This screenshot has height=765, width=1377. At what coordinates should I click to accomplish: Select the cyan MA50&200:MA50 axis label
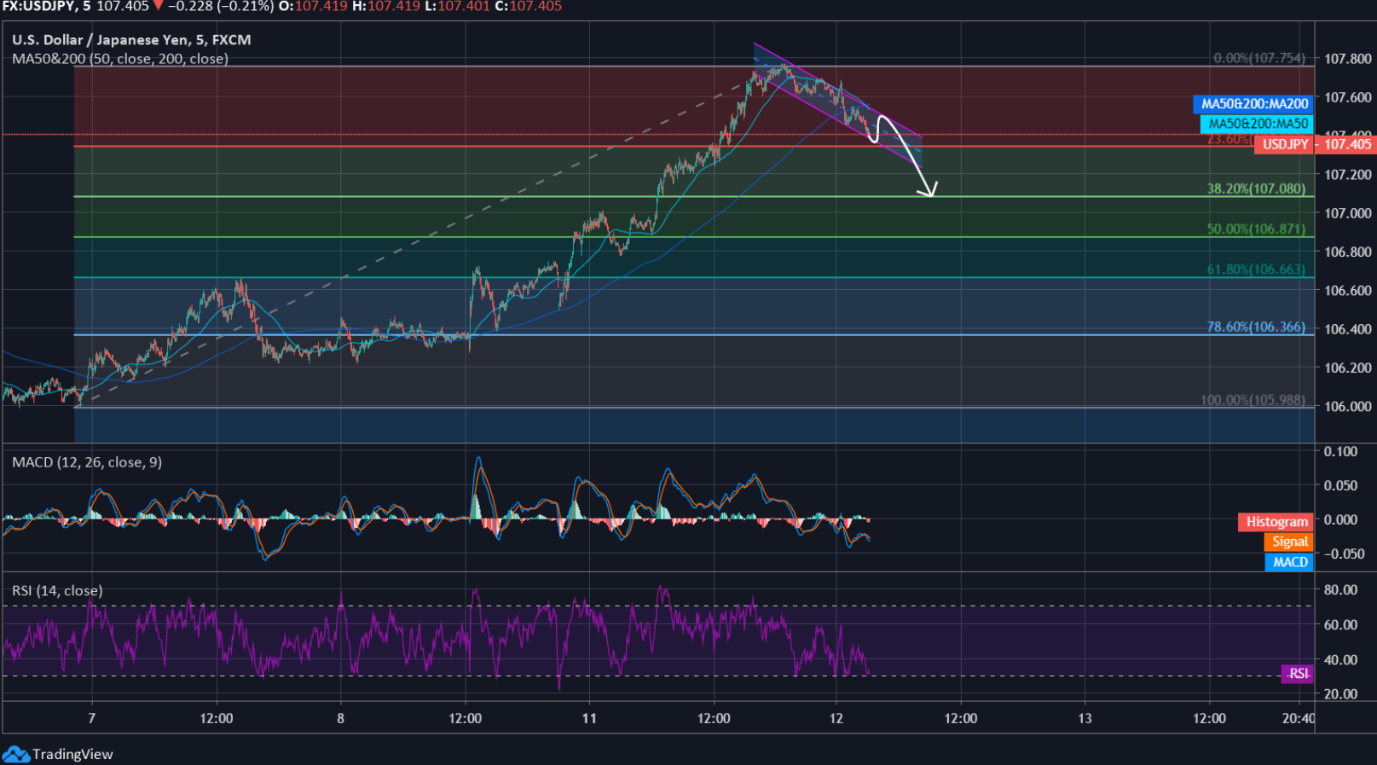[x=1257, y=124]
